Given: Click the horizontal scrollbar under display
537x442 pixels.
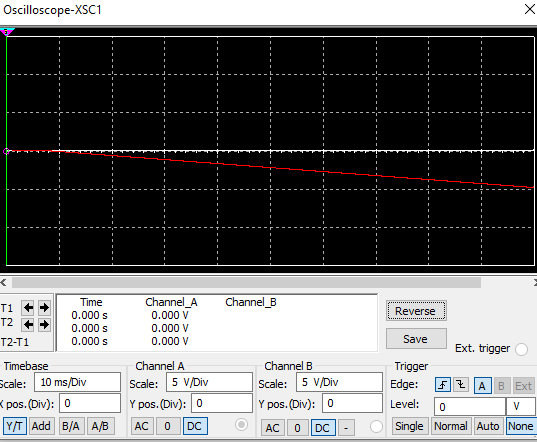Looking at the screenshot, I should tap(246, 283).
